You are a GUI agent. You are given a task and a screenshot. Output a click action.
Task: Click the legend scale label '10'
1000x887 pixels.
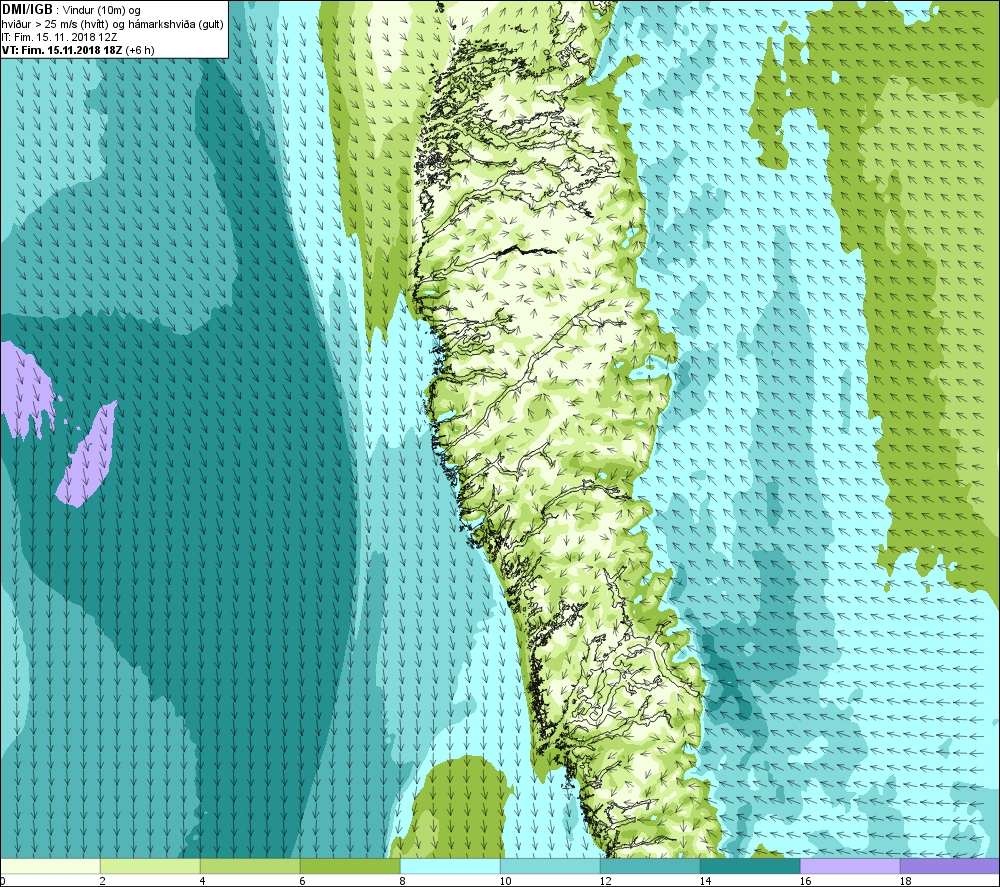(505, 881)
